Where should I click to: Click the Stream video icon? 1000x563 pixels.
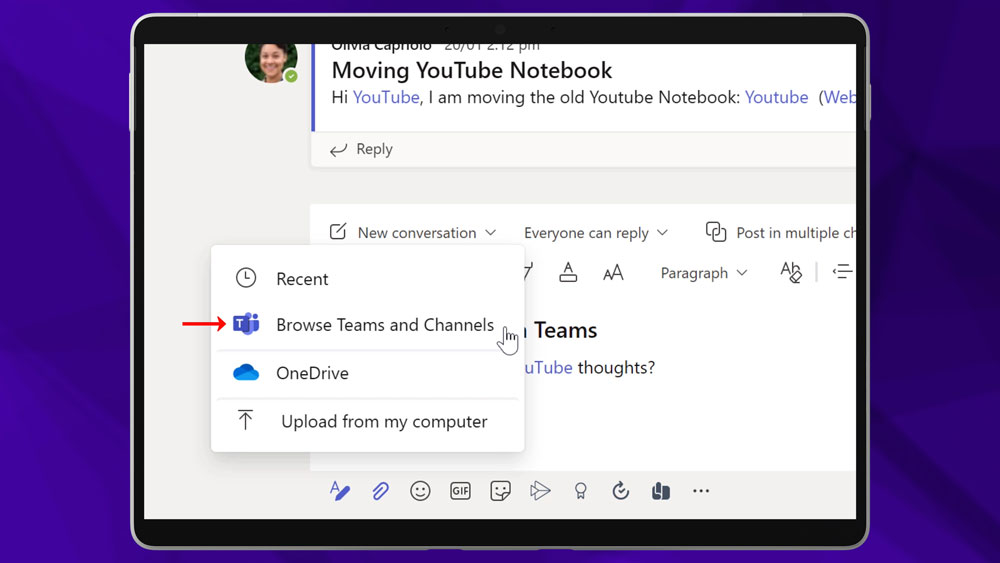(x=540, y=491)
